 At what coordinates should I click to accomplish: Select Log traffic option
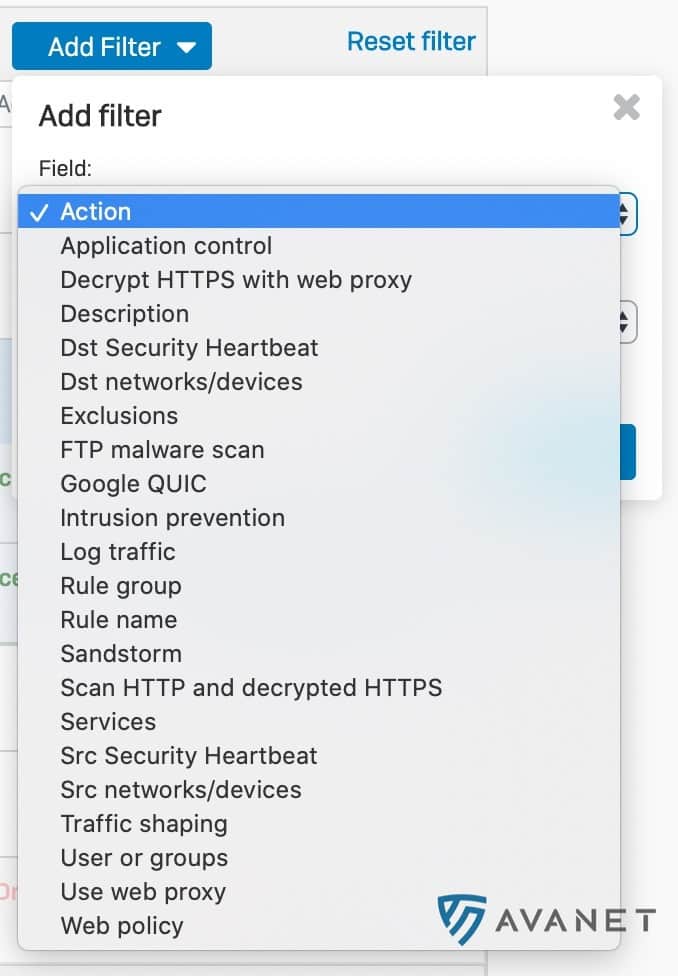click(x=118, y=551)
